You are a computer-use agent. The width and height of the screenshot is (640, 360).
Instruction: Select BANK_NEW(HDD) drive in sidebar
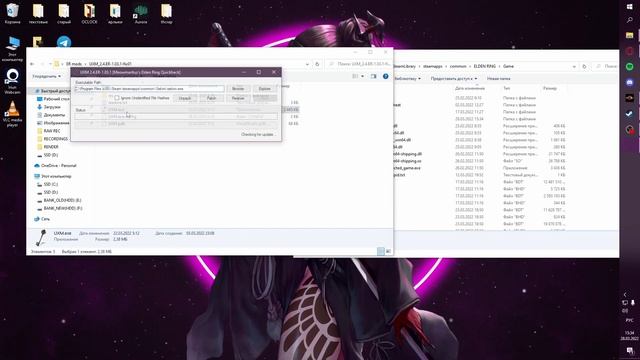(x=60, y=208)
